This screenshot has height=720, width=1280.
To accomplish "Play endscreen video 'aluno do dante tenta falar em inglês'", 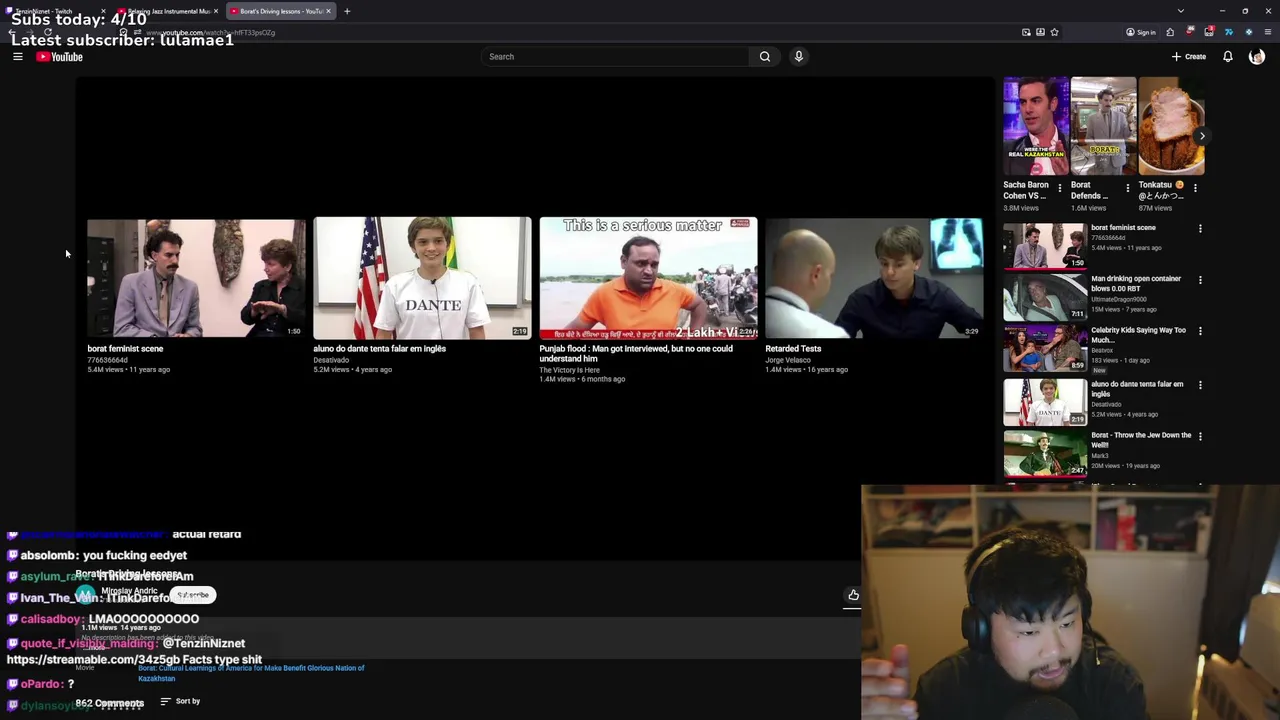I will pyautogui.click(x=422, y=278).
